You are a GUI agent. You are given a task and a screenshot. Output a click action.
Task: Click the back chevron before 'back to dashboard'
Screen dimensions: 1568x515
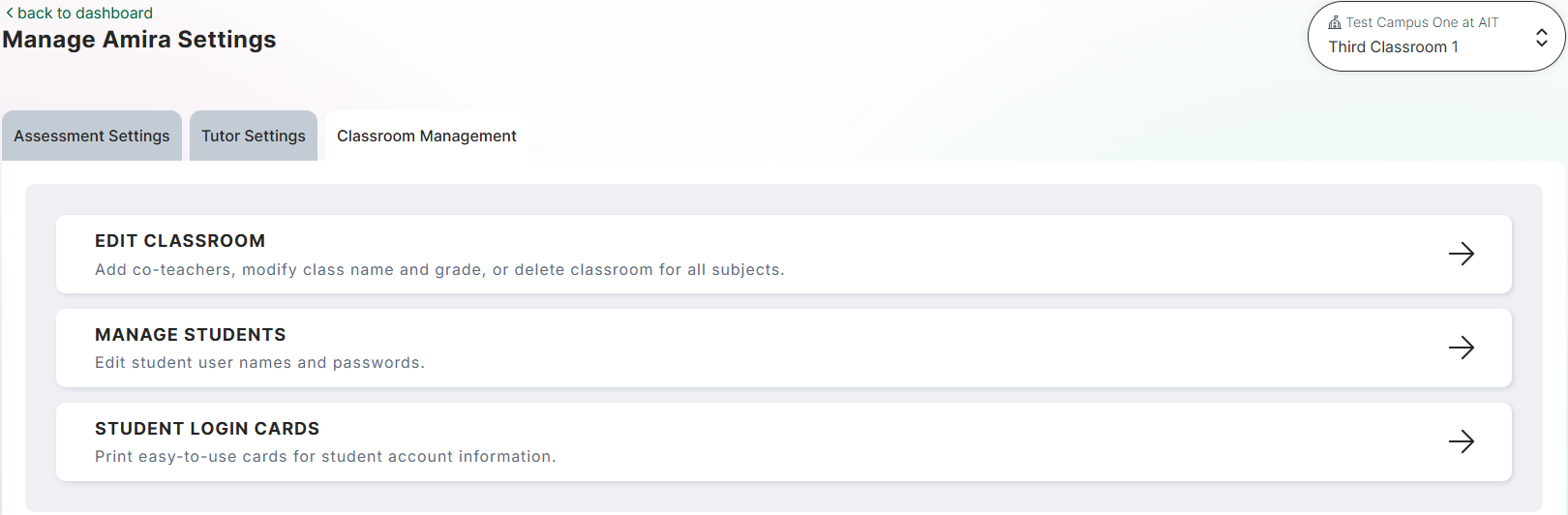pyautogui.click(x=10, y=14)
